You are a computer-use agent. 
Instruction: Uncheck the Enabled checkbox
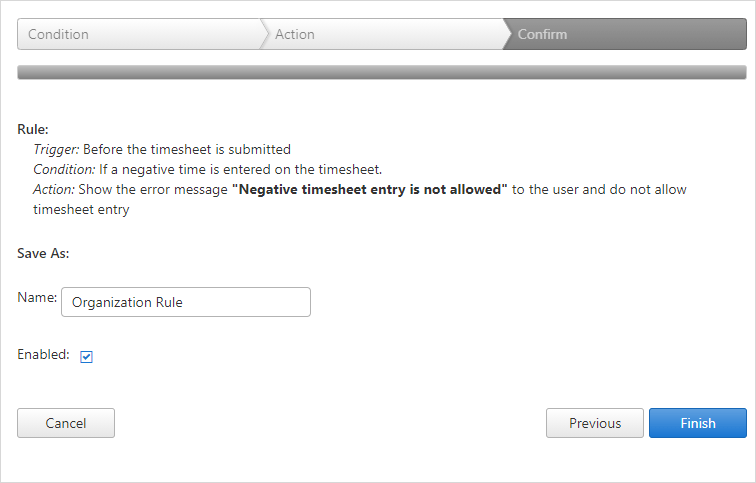coord(86,357)
